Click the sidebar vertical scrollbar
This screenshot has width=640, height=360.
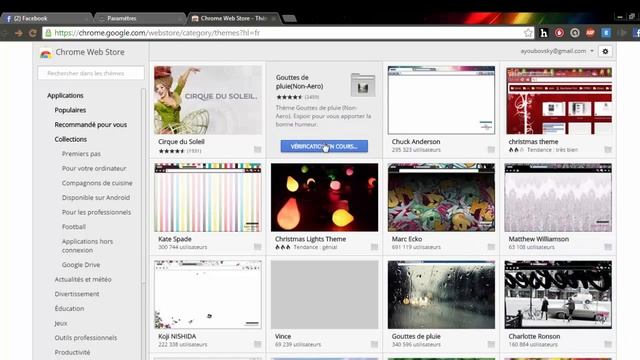[143, 186]
